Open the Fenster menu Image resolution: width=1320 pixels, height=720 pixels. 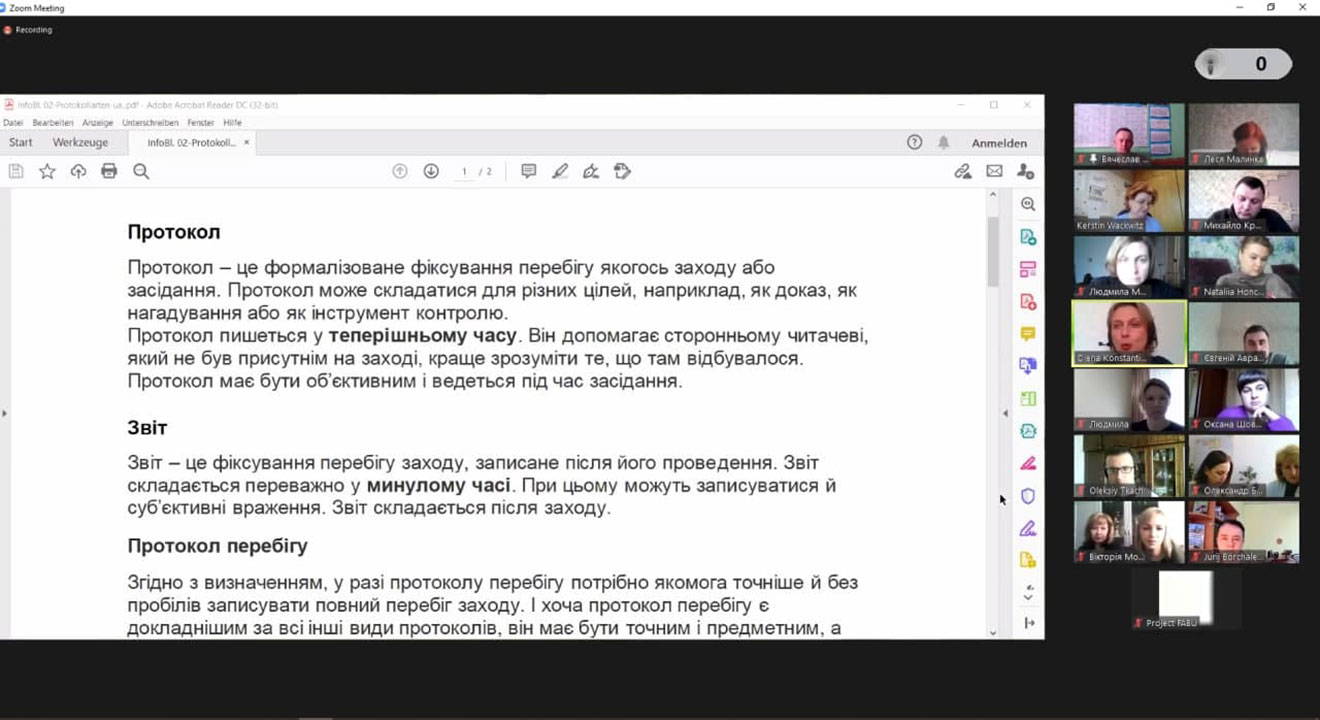(x=201, y=122)
